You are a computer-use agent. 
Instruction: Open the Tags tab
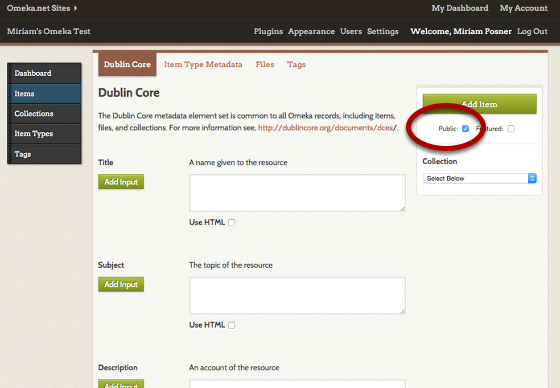(296, 65)
